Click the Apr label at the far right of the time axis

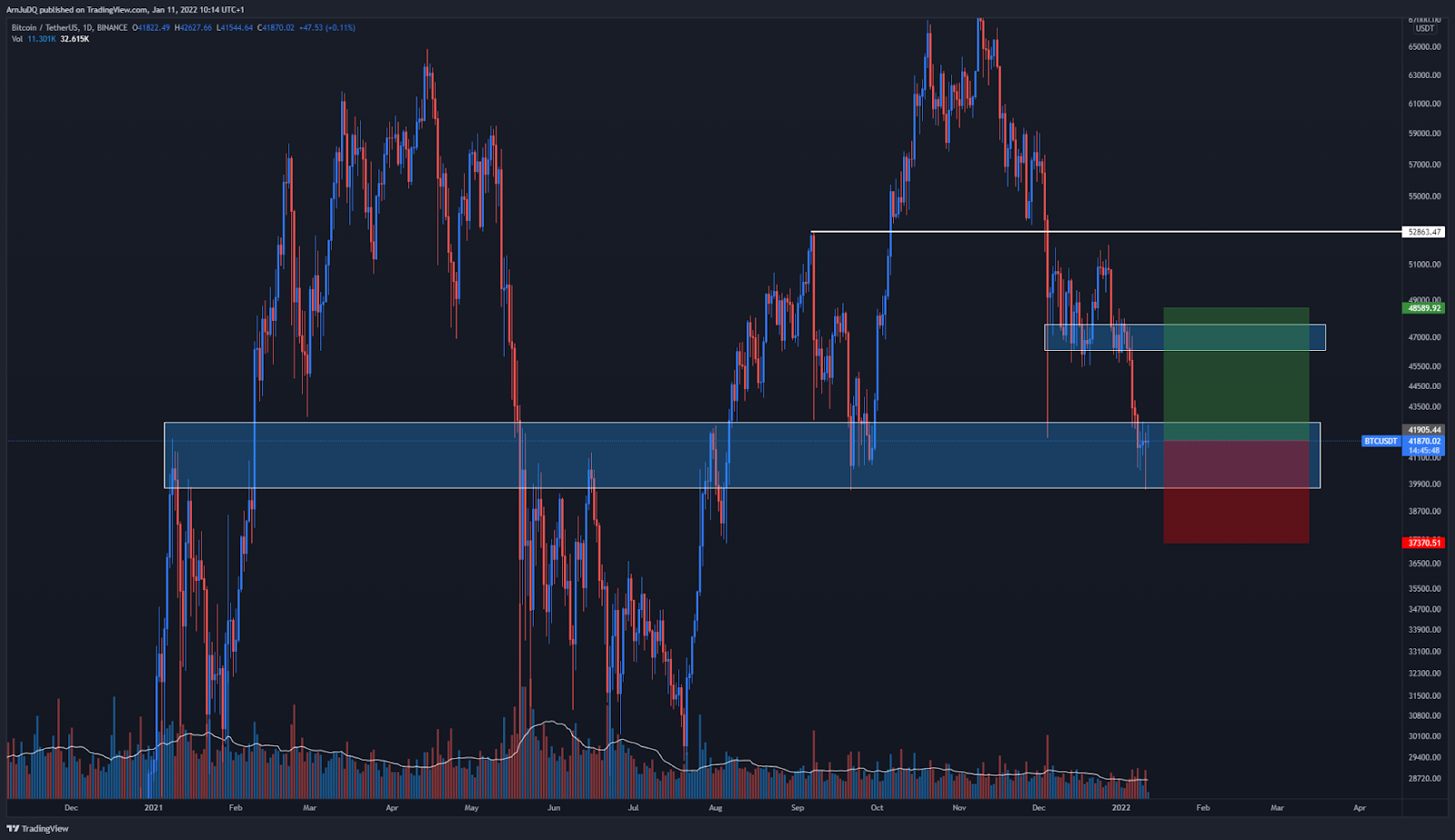(x=1360, y=807)
